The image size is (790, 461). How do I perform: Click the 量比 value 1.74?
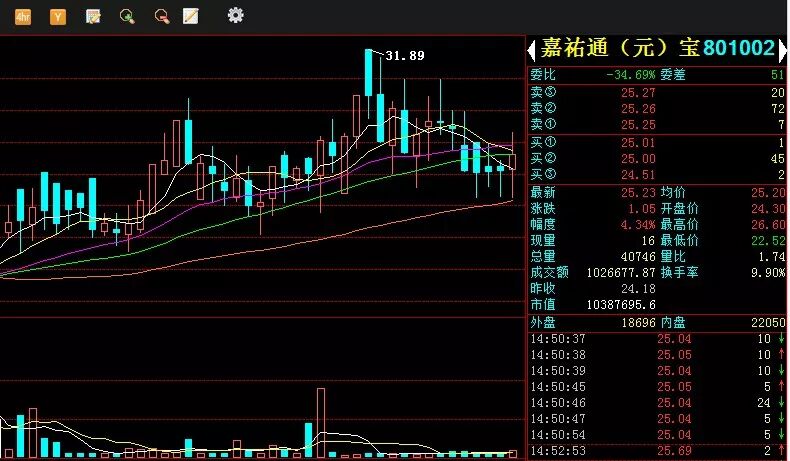click(771, 257)
